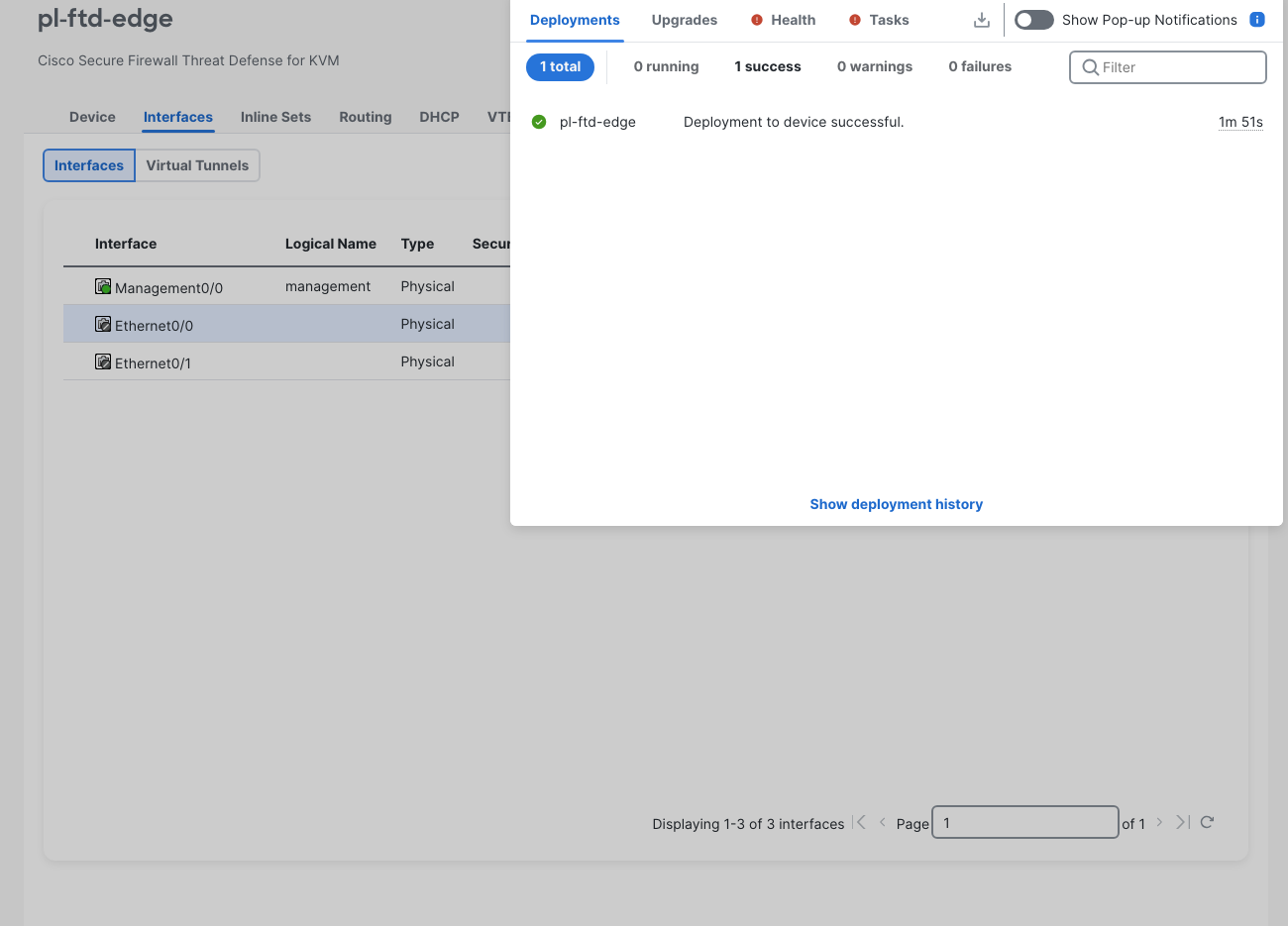
Task: Switch to the Health tab
Action: point(793,20)
